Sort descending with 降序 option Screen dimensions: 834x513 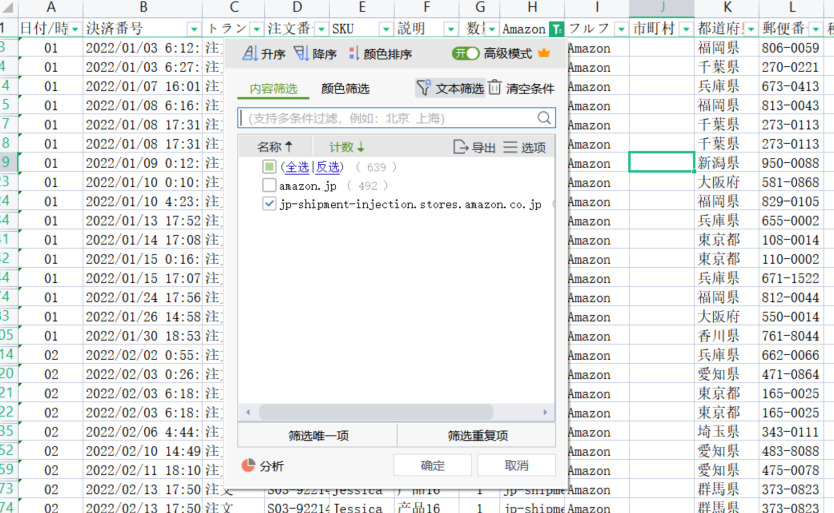[x=315, y=54]
